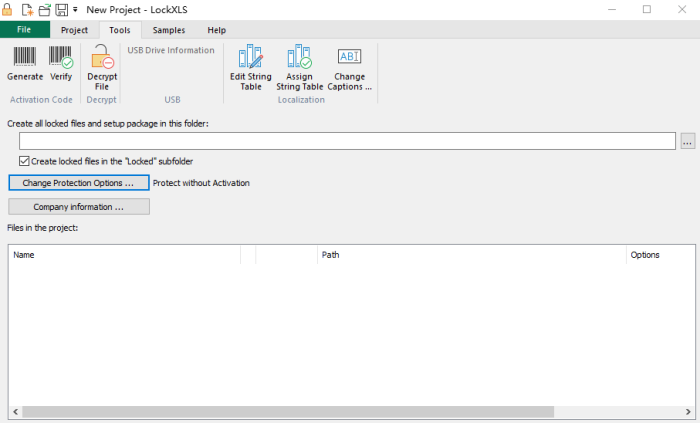This screenshot has width=700, height=423.
Task: Switch to the Samples tab
Action: click(x=169, y=30)
